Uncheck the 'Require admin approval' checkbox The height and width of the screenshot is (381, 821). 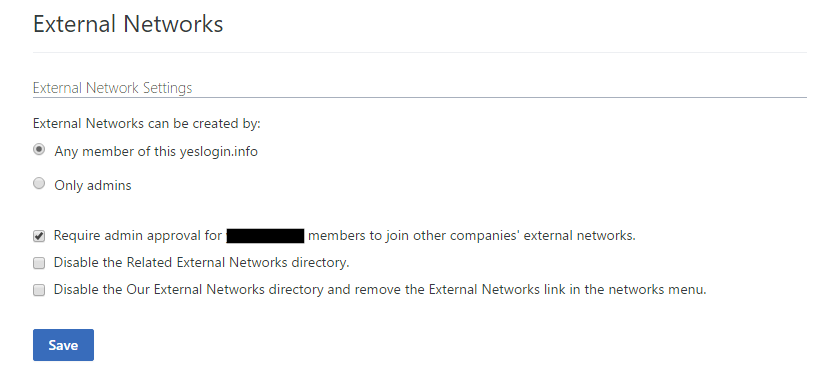(x=39, y=236)
